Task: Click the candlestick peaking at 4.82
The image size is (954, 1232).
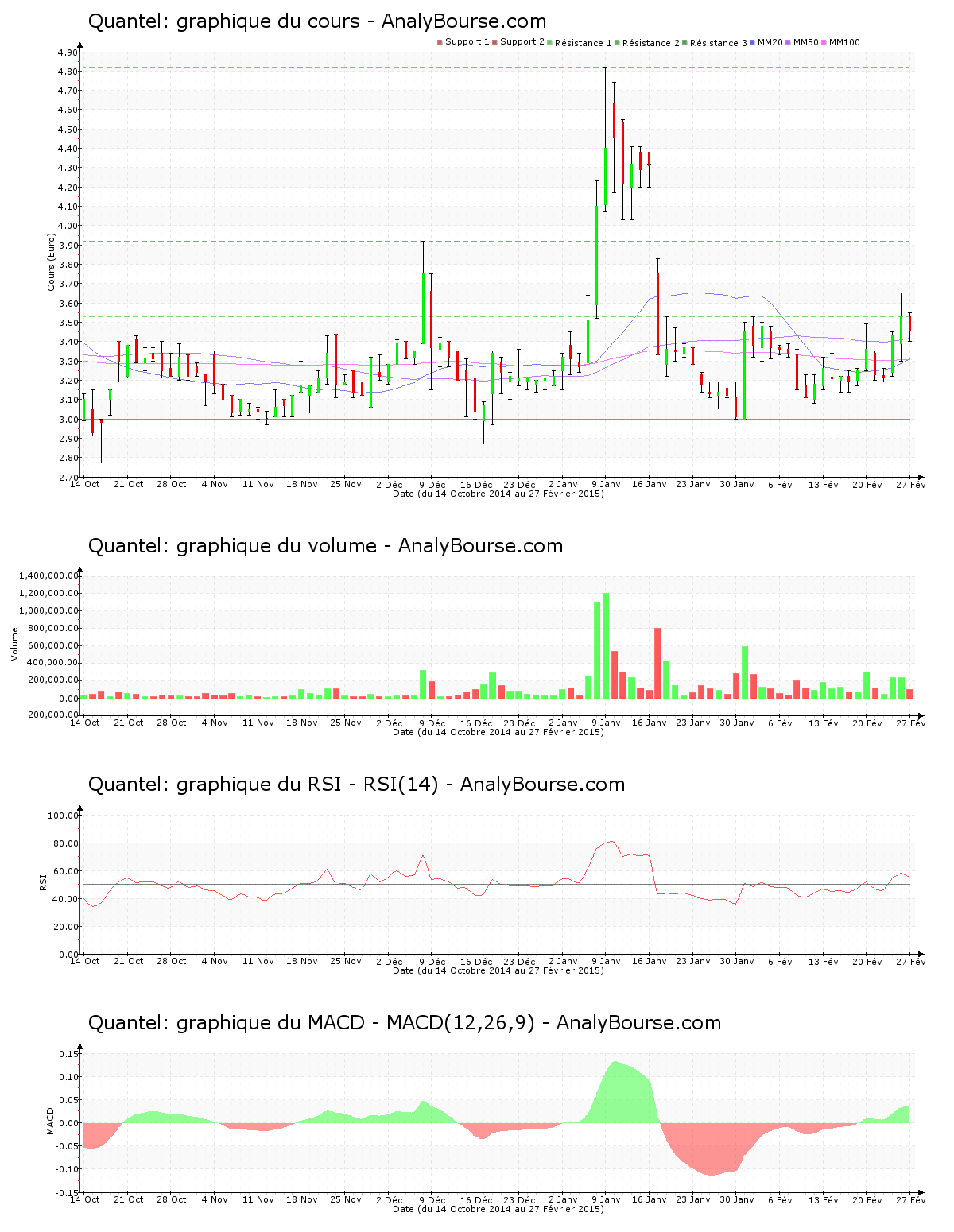Action: pyautogui.click(x=606, y=139)
